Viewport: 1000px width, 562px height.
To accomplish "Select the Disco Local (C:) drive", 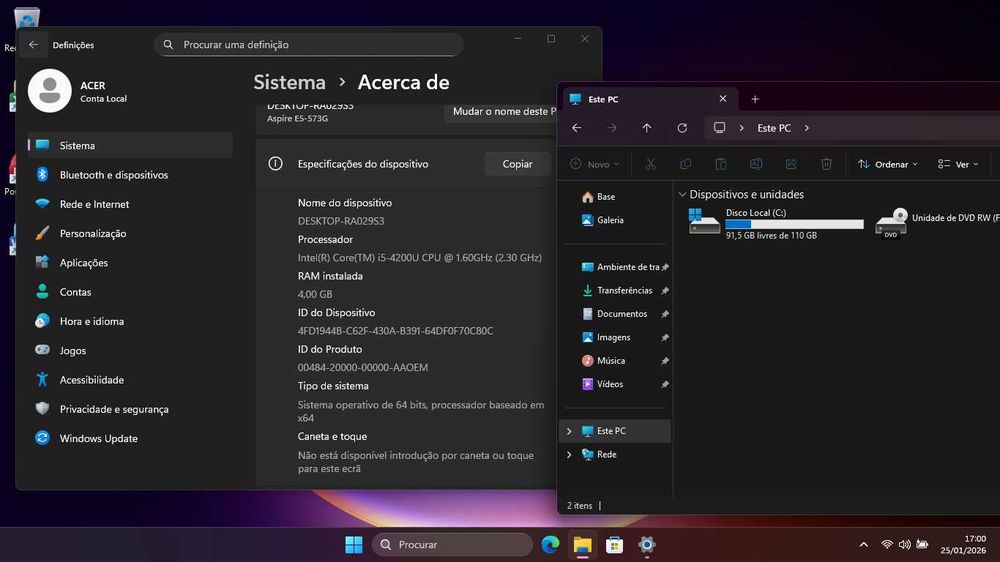I will coord(776,223).
